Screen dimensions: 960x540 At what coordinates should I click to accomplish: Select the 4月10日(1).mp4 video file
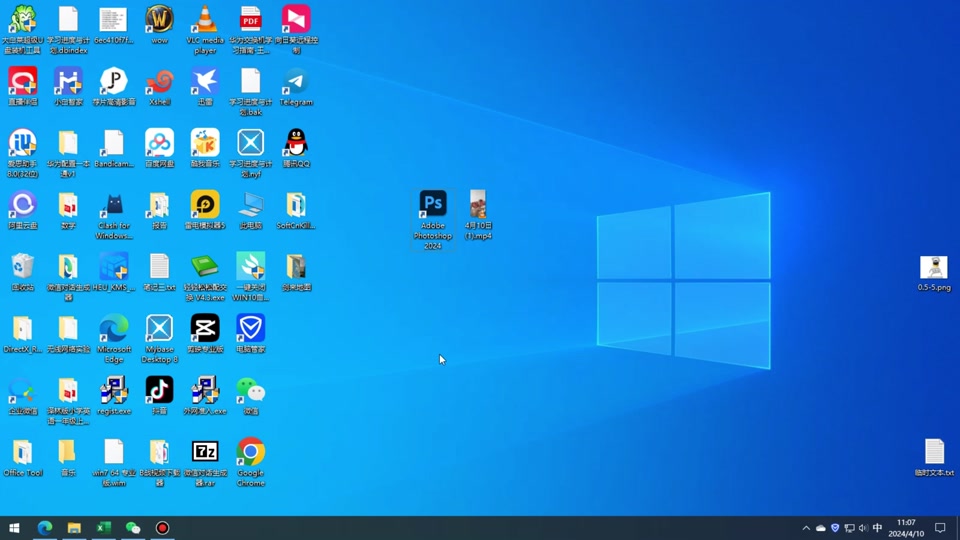[x=478, y=214]
